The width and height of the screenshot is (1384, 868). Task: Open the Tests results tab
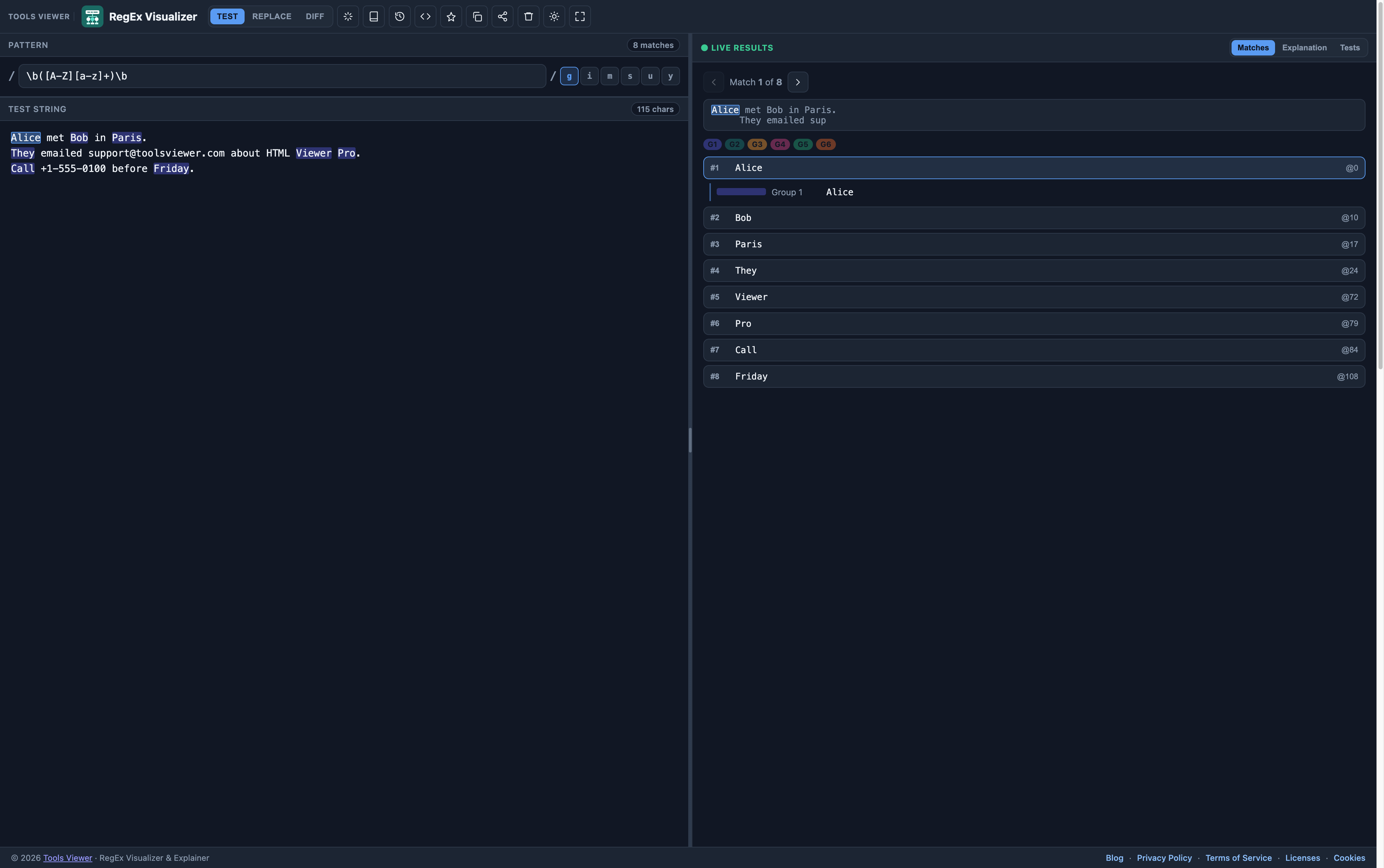1350,48
